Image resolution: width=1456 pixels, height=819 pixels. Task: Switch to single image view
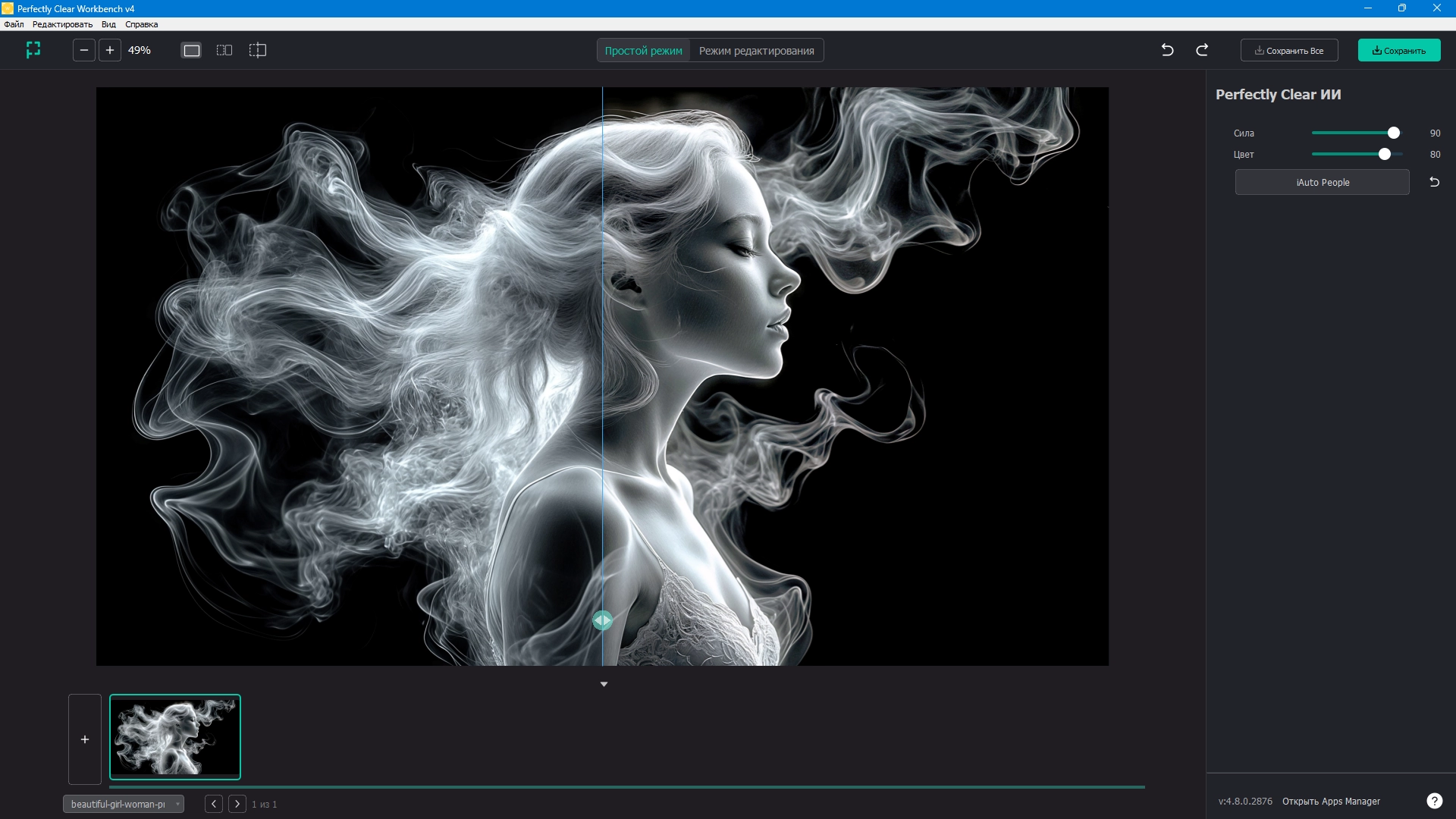pos(192,50)
